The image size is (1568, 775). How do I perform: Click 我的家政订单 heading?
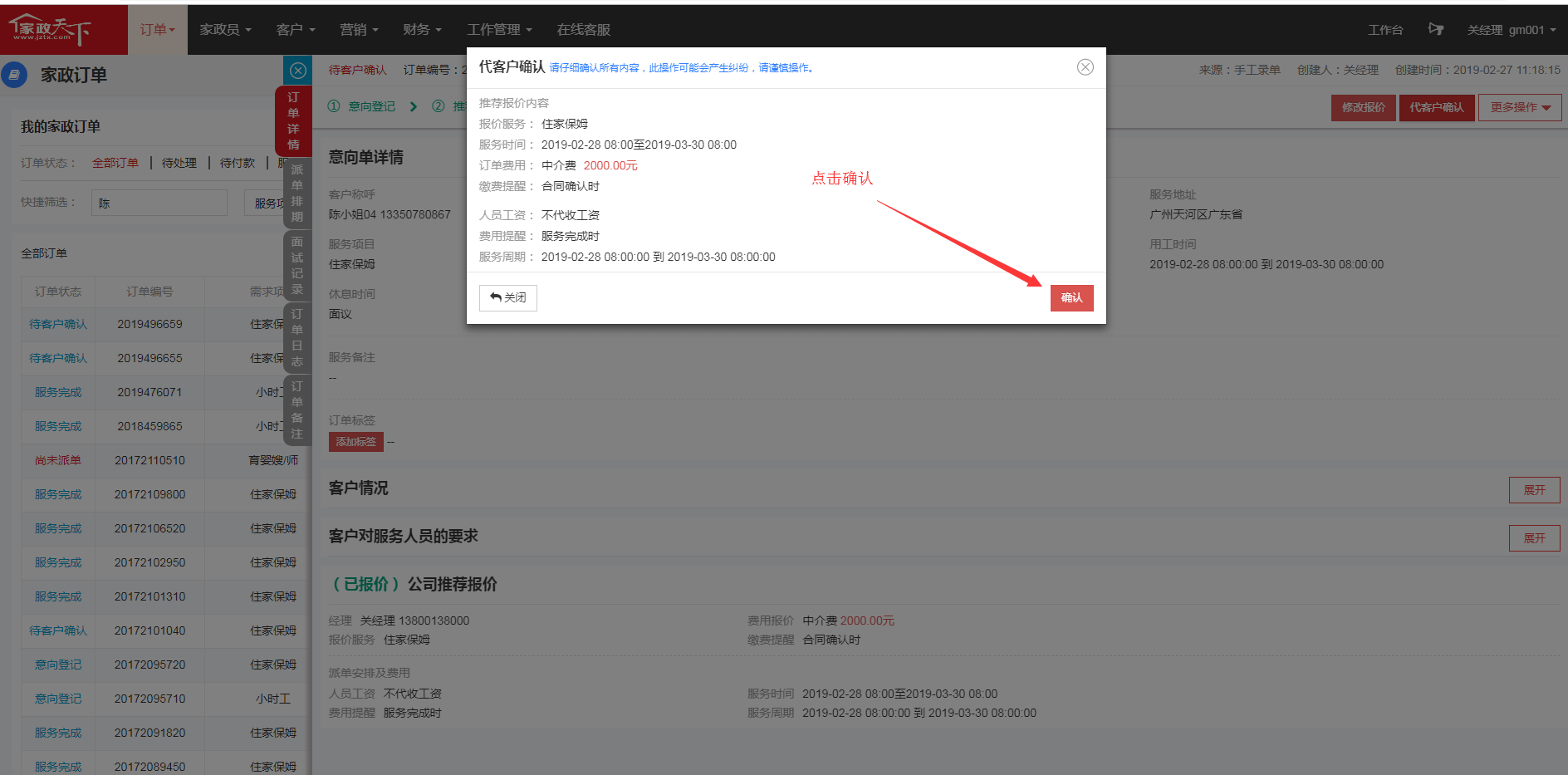[61, 126]
